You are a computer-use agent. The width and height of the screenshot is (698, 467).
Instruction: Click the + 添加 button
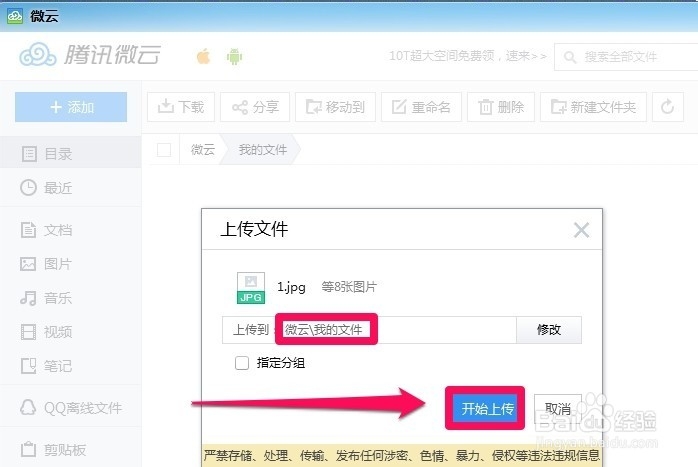pos(71,107)
